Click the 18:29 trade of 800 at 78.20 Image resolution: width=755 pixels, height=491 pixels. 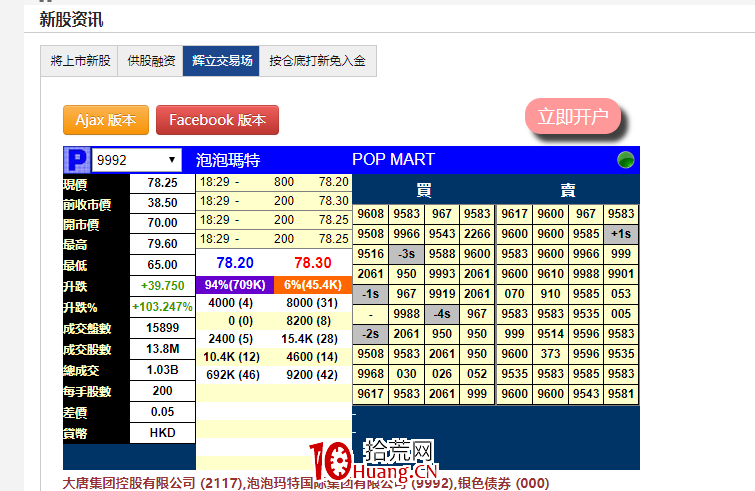tap(274, 182)
